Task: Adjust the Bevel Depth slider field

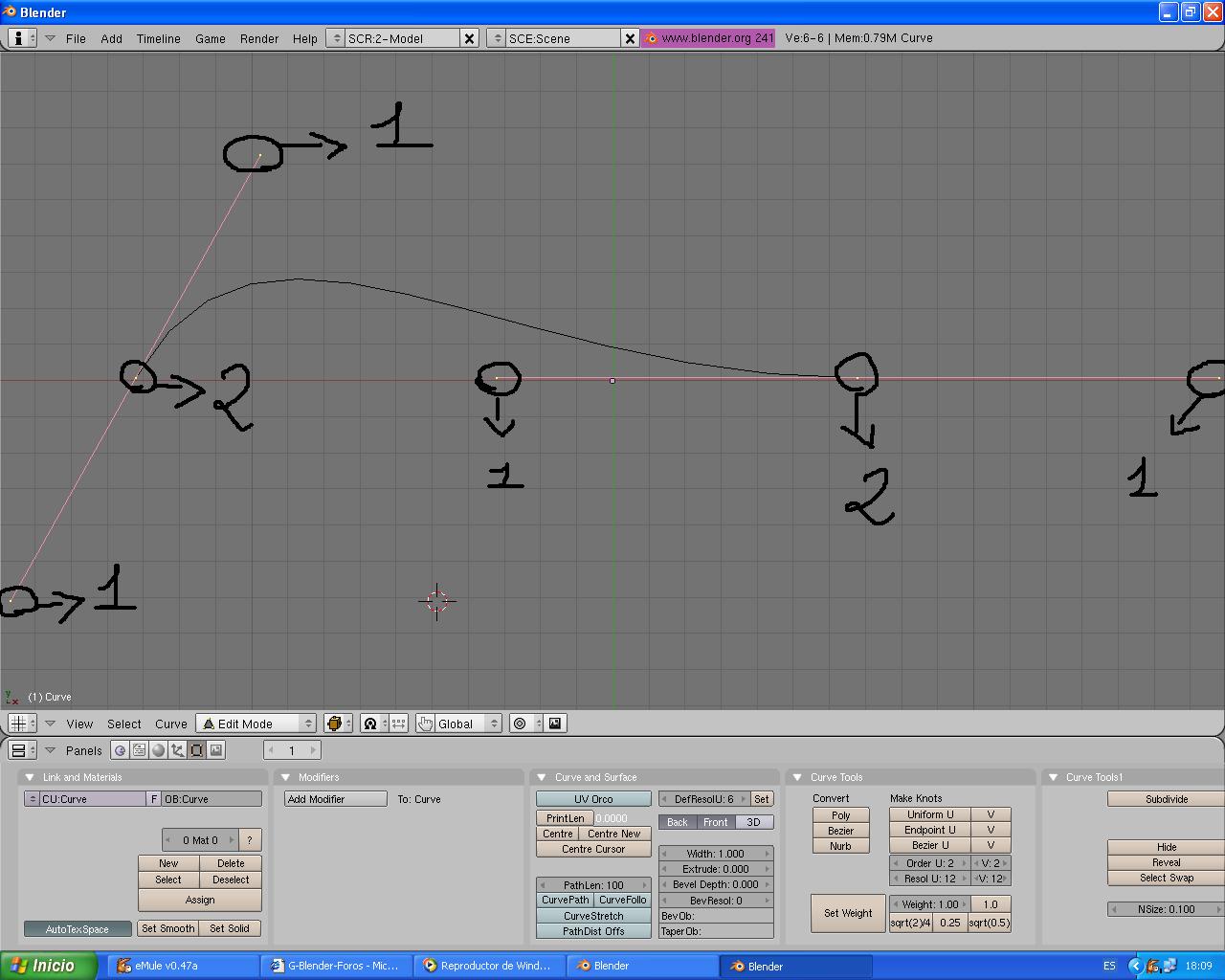Action: click(x=715, y=884)
